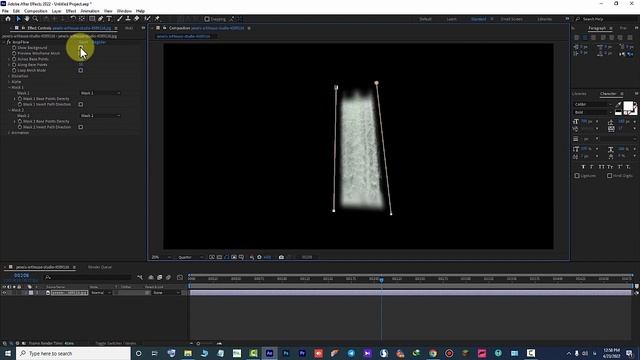The image size is (640, 360).
Task: Toggle the Loop Mesh Mode checkbox
Action: click(x=81, y=70)
